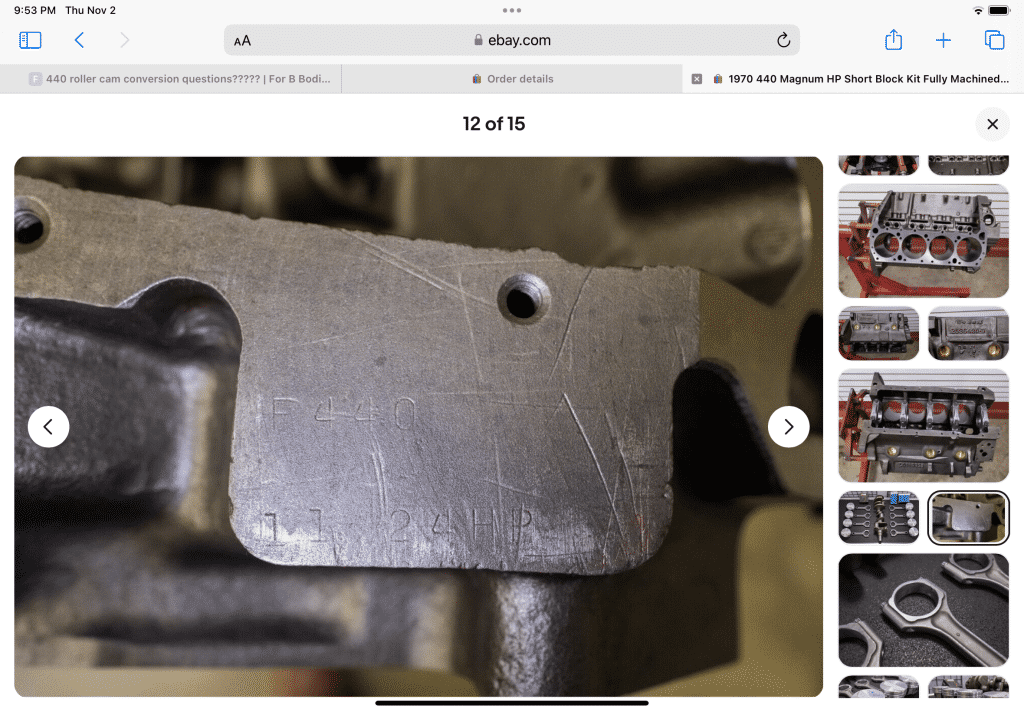Show previous gallery photo
Viewport: 1024px width, 712px height.
48,427
